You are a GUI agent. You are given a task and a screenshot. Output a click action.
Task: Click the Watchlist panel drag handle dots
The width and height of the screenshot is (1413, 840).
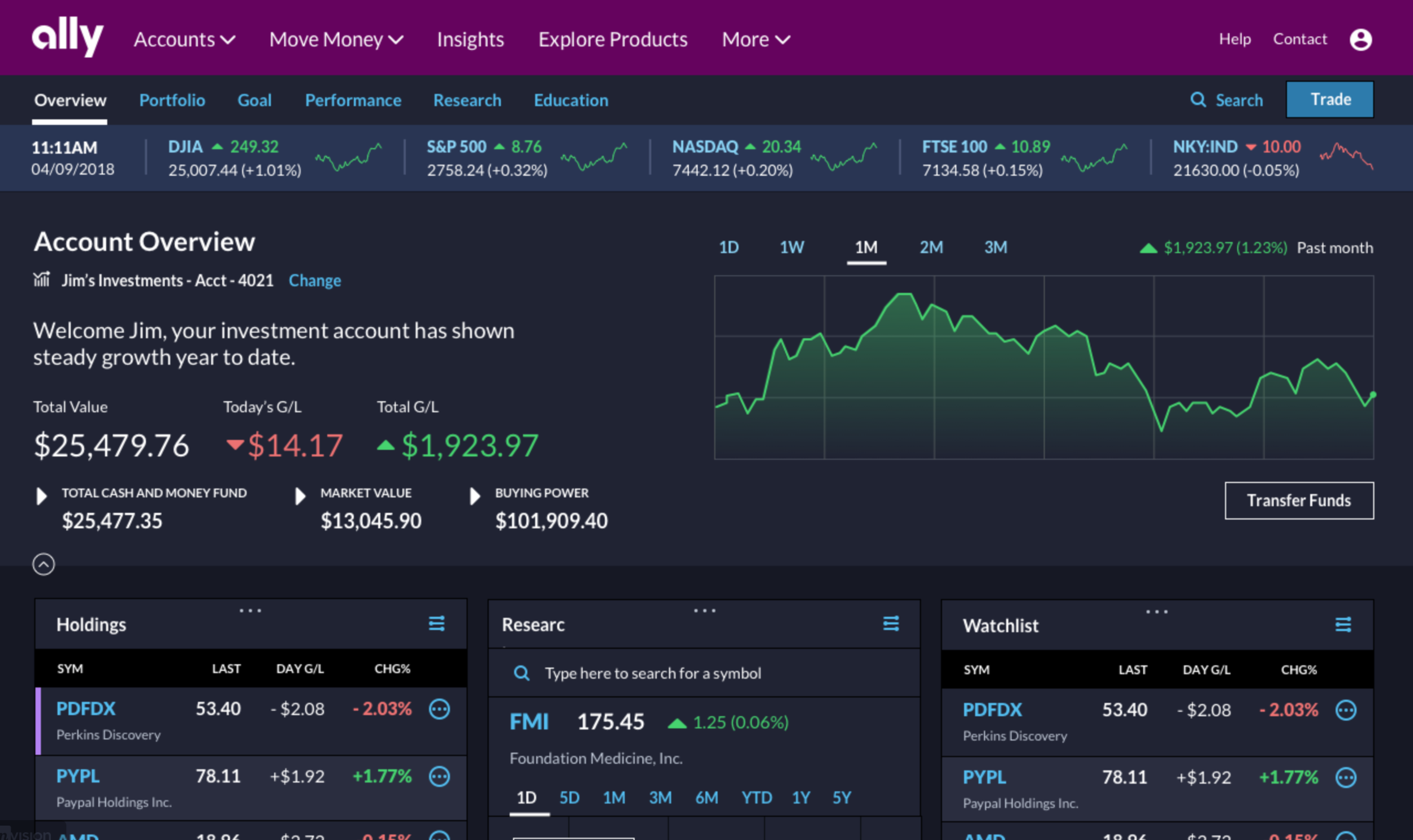tap(1156, 612)
